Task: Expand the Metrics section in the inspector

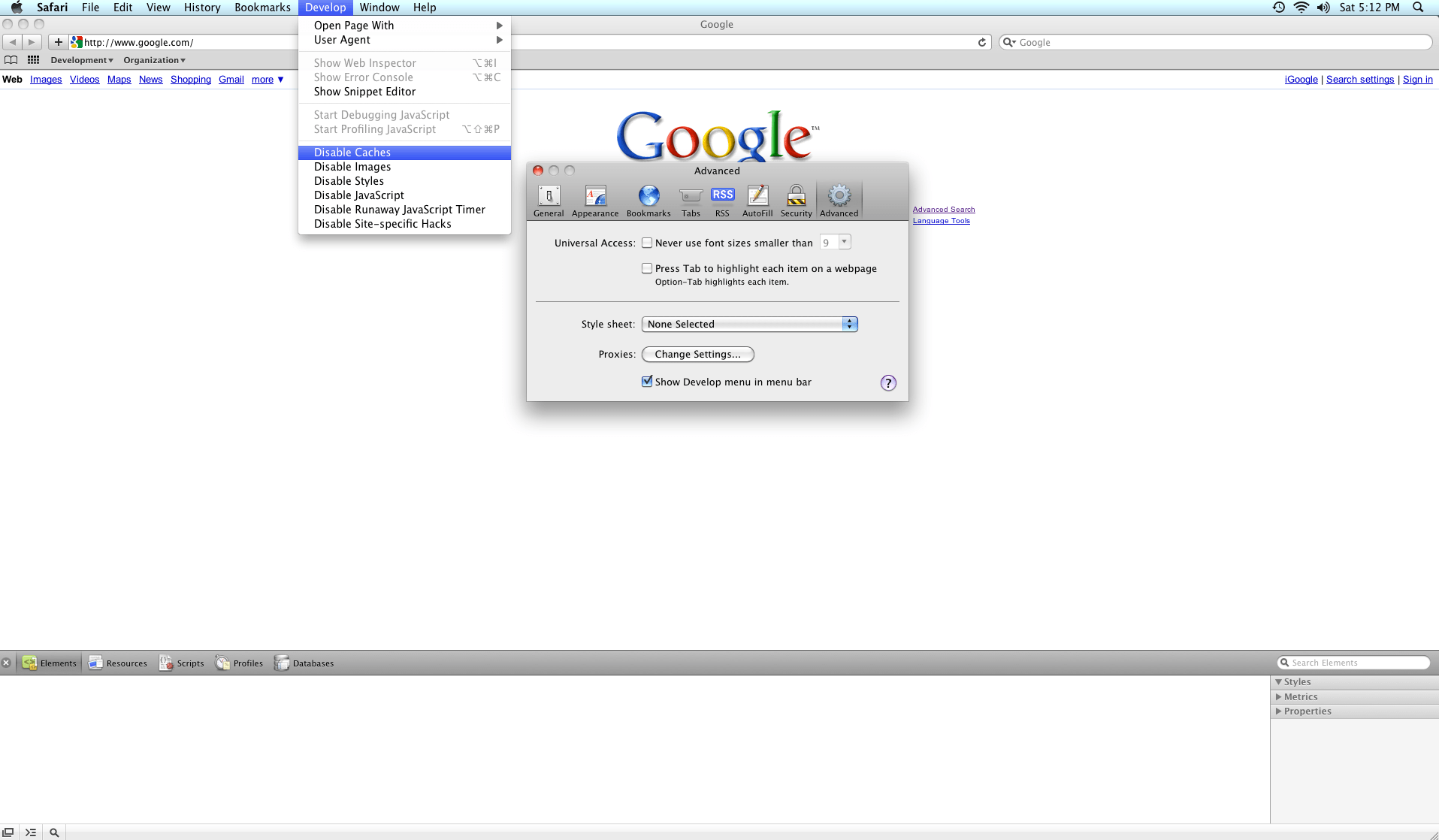Action: click(1302, 696)
